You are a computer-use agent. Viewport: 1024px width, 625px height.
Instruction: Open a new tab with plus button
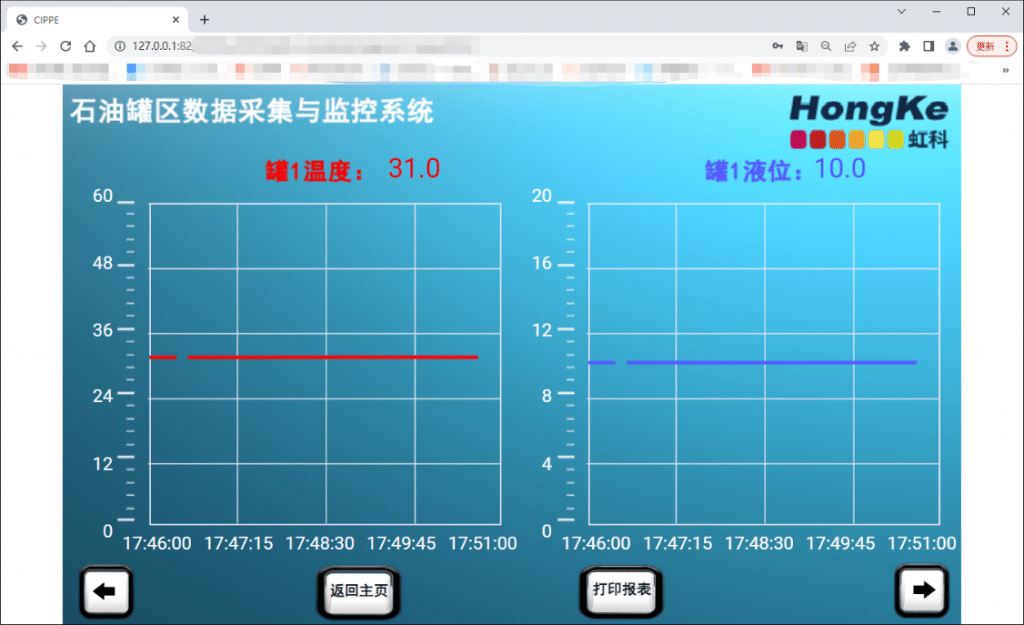click(205, 19)
